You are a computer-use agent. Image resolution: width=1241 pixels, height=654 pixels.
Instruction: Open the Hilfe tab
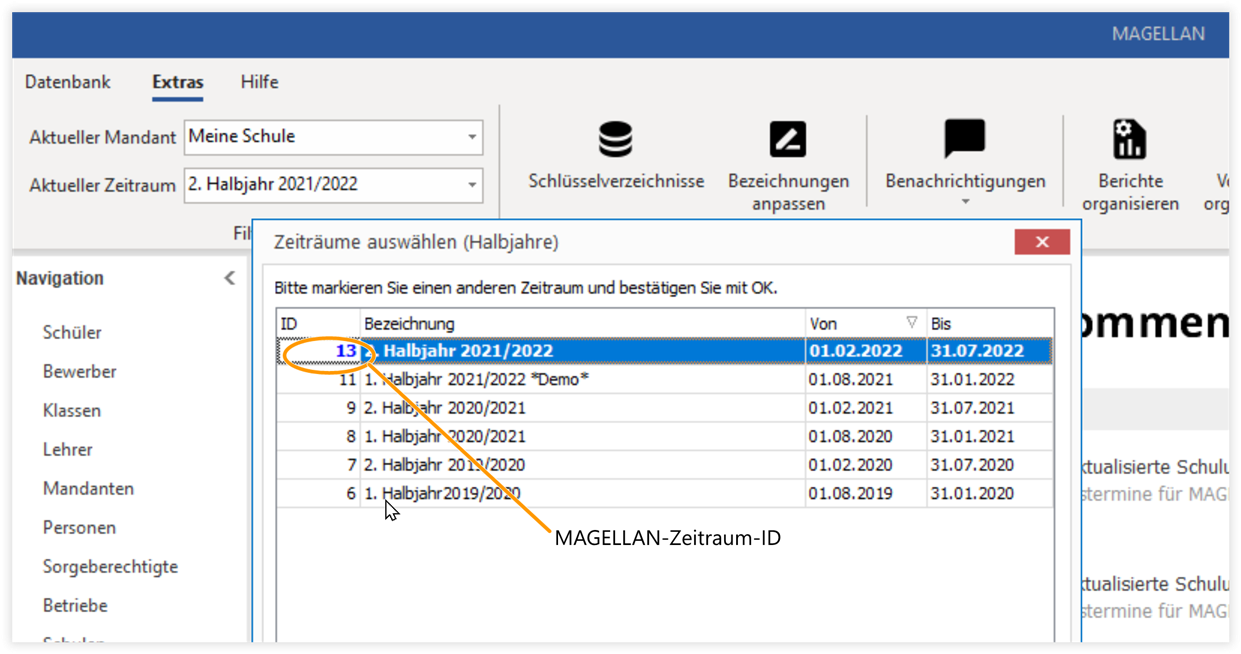260,82
